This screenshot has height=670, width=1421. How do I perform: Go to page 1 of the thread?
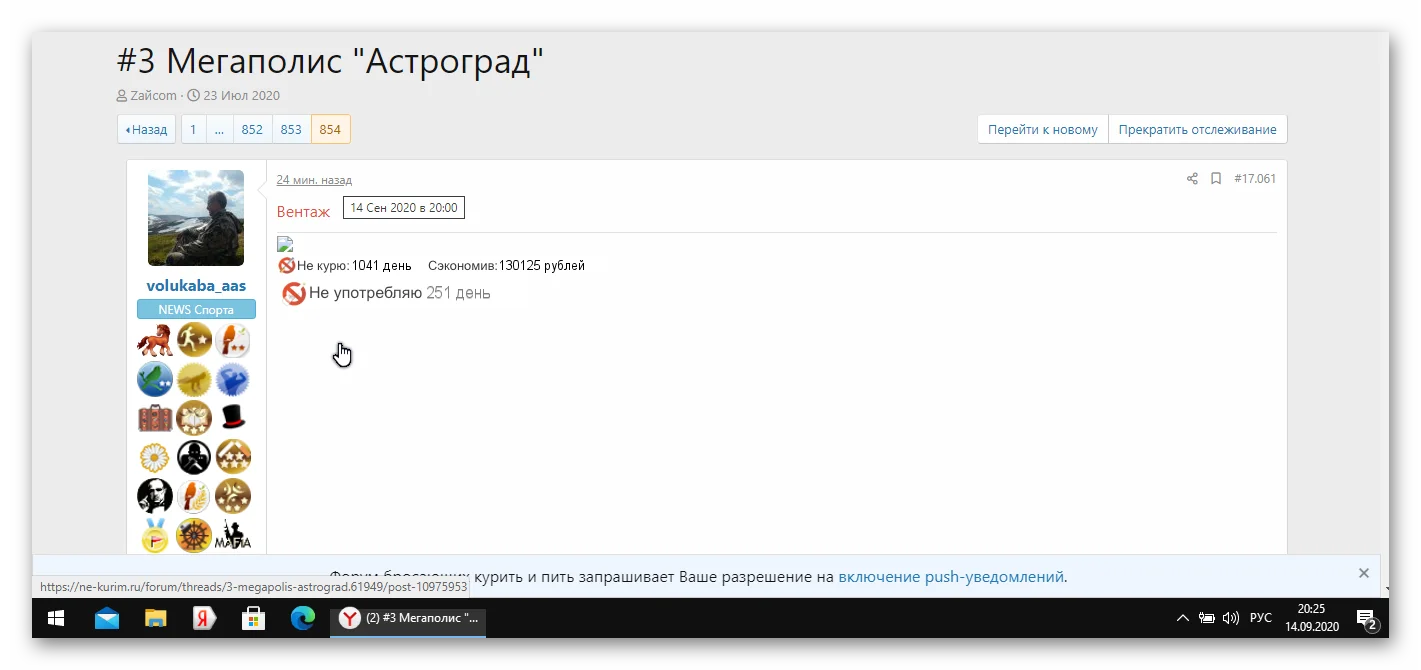[193, 129]
